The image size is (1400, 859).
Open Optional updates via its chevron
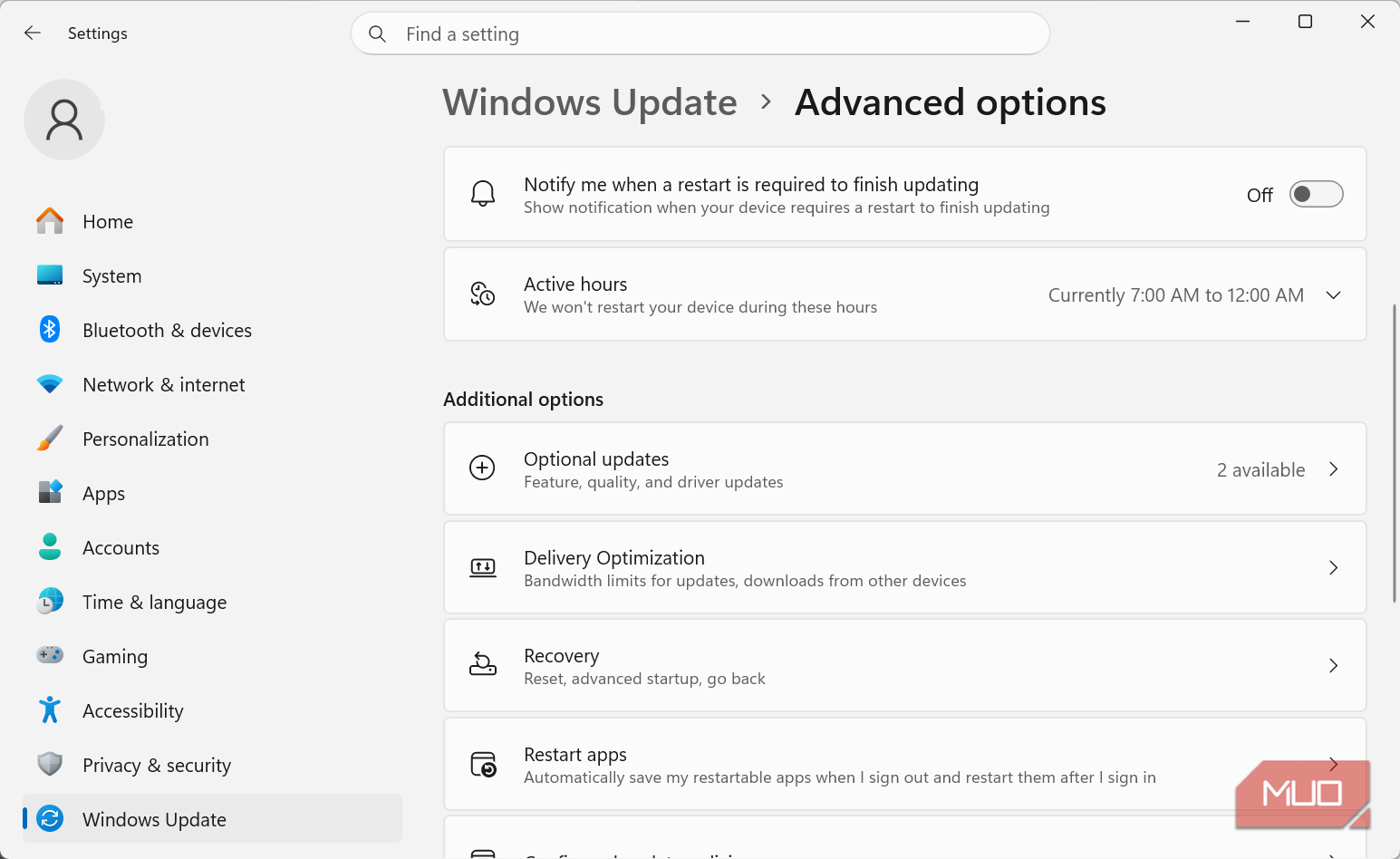pos(1333,468)
